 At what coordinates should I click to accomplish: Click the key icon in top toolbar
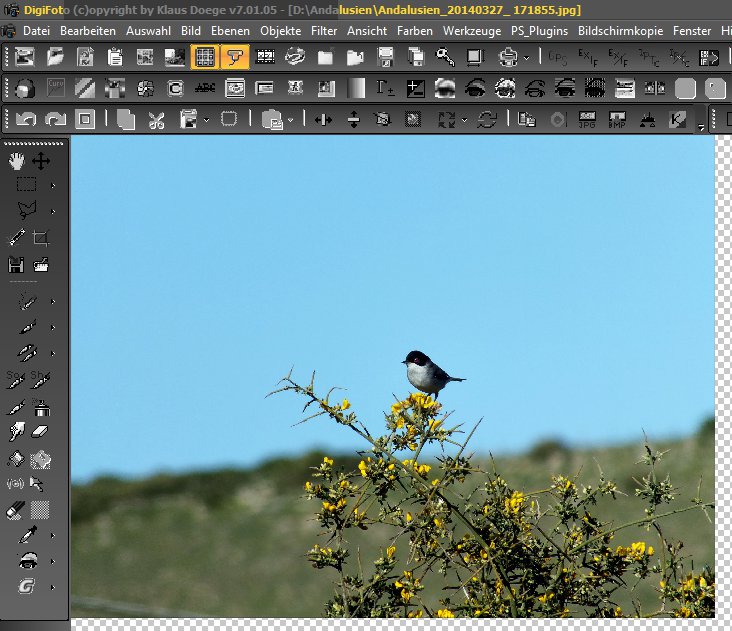tap(445, 57)
